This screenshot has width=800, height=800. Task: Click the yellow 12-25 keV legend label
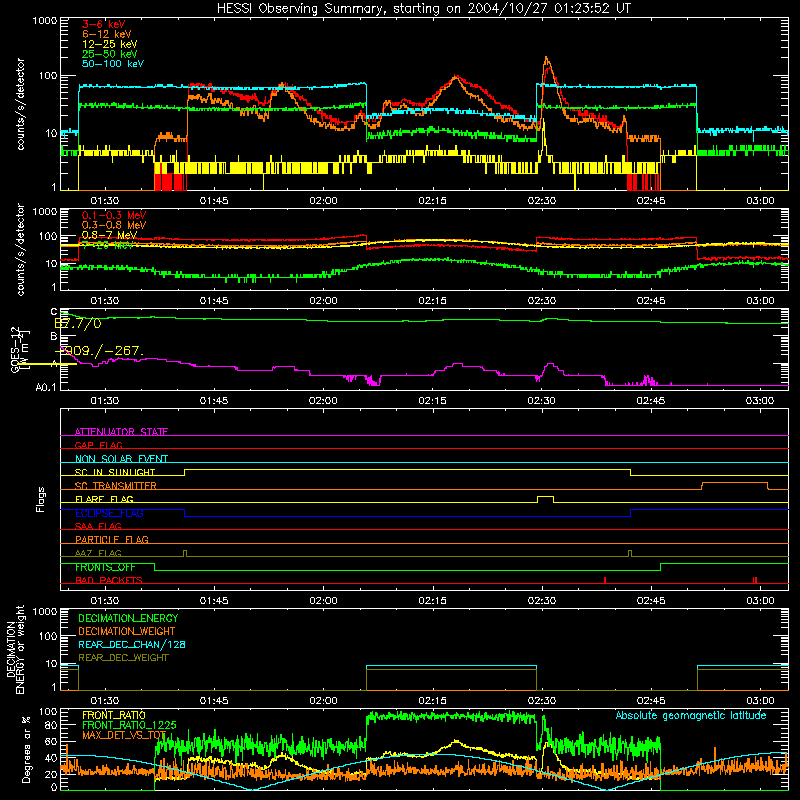pos(110,44)
